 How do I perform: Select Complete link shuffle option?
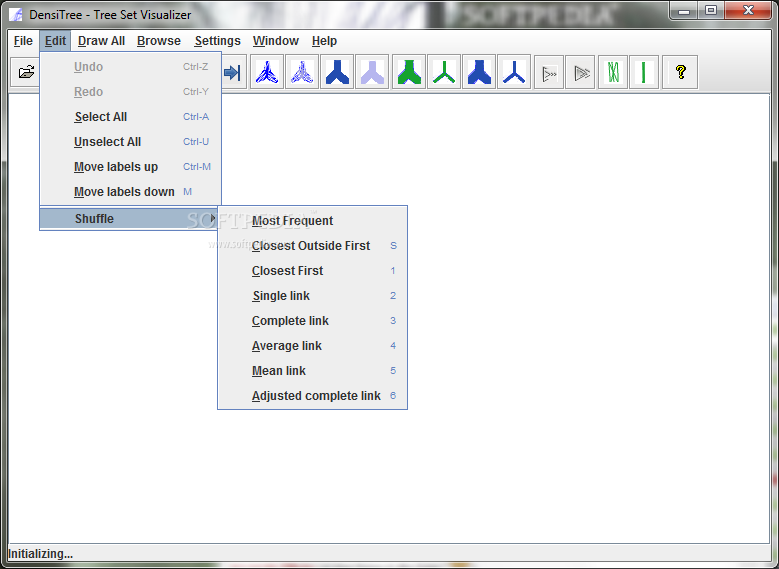[312, 321]
